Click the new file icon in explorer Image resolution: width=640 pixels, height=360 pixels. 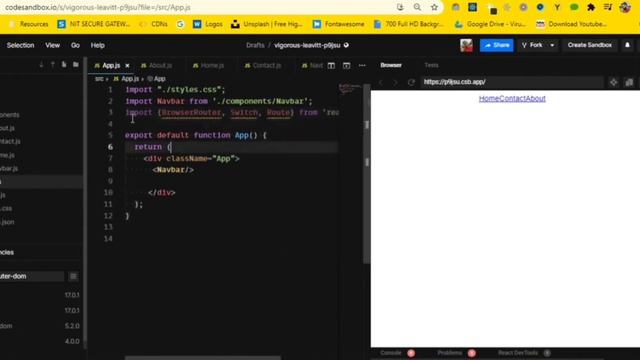pyautogui.click(x=64, y=64)
